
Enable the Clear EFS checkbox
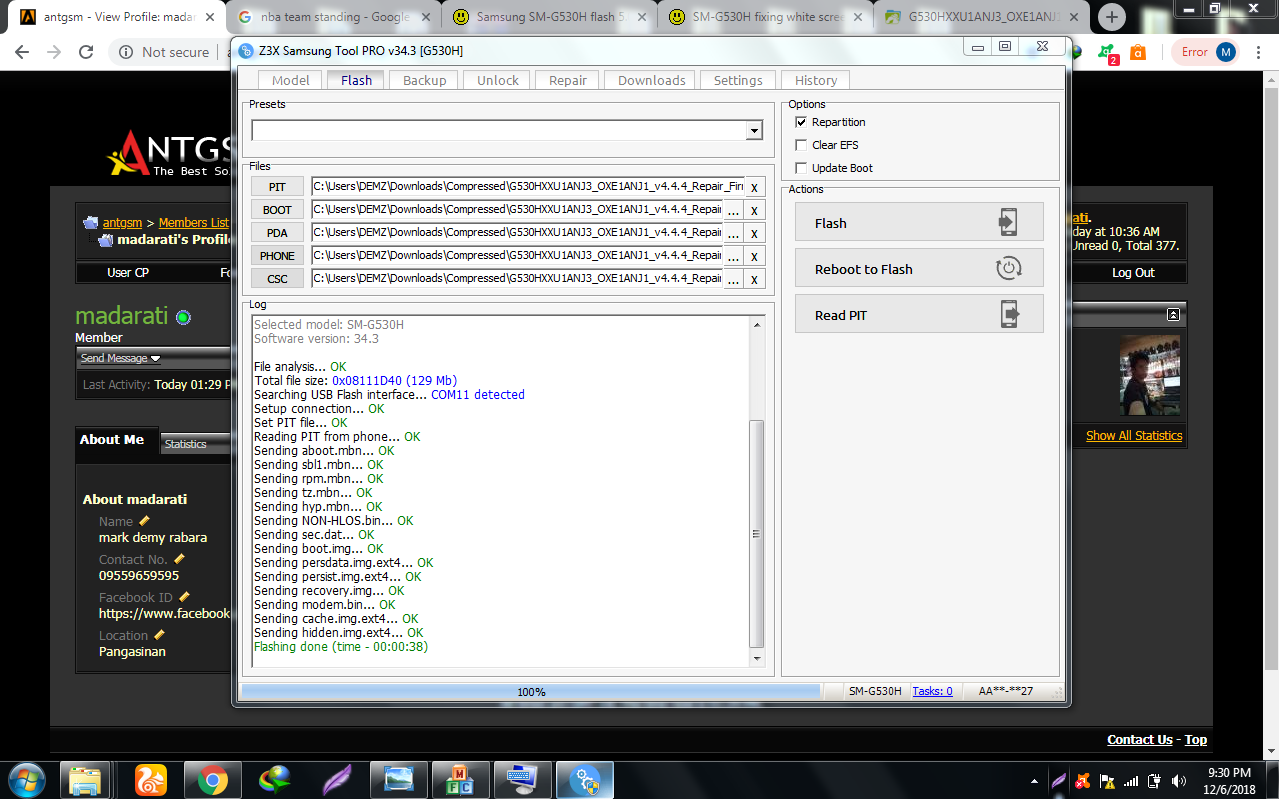[x=800, y=145]
